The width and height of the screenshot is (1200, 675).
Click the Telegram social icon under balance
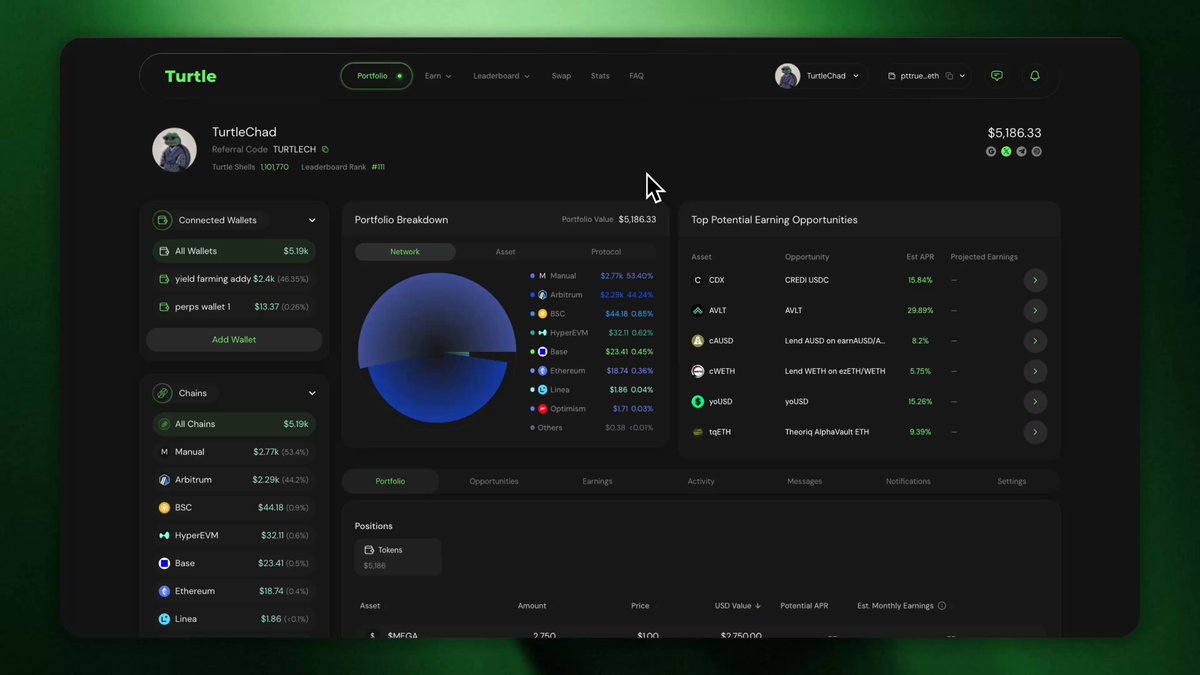(1021, 152)
